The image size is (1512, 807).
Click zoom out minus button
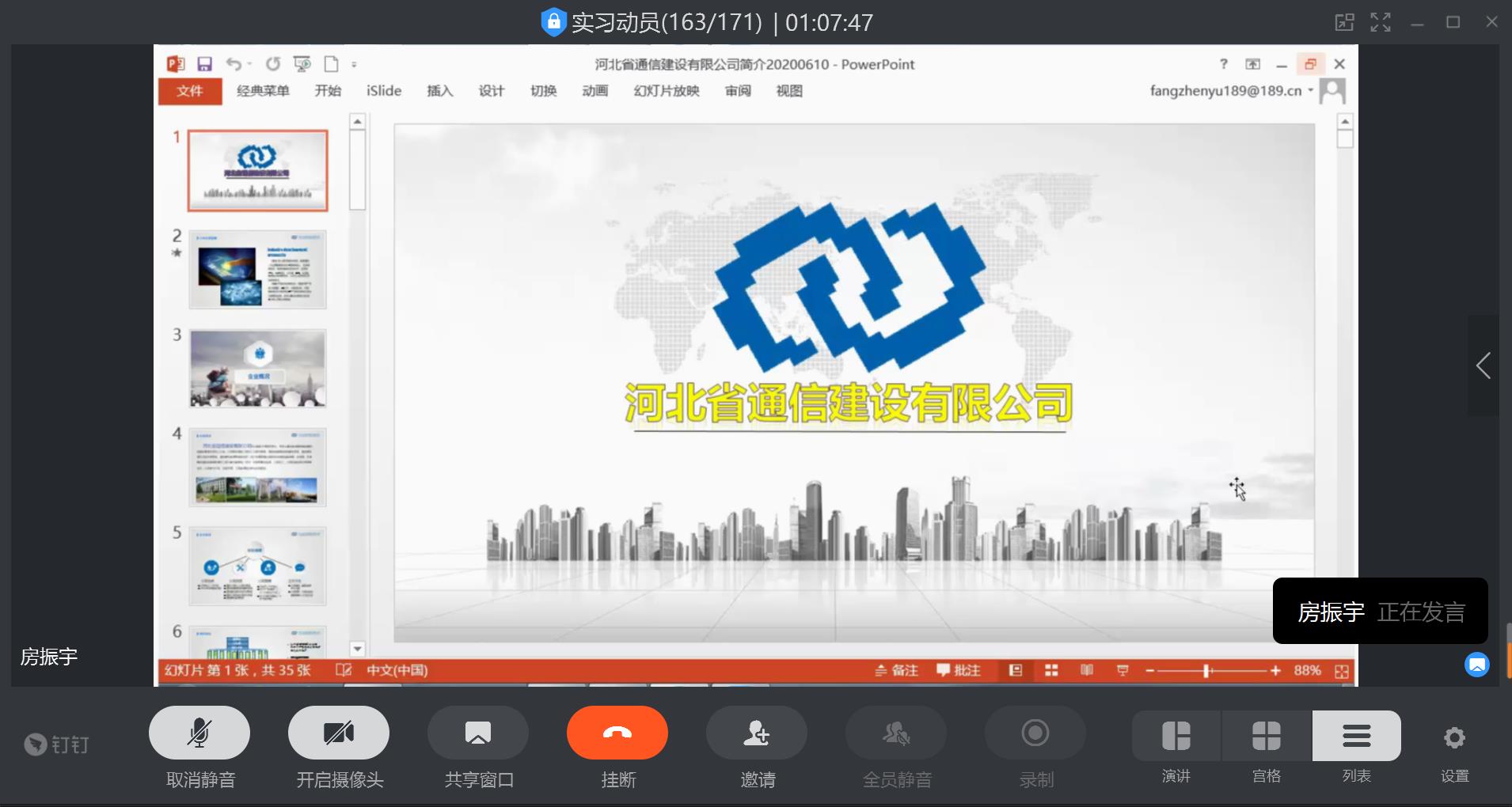[1149, 671]
